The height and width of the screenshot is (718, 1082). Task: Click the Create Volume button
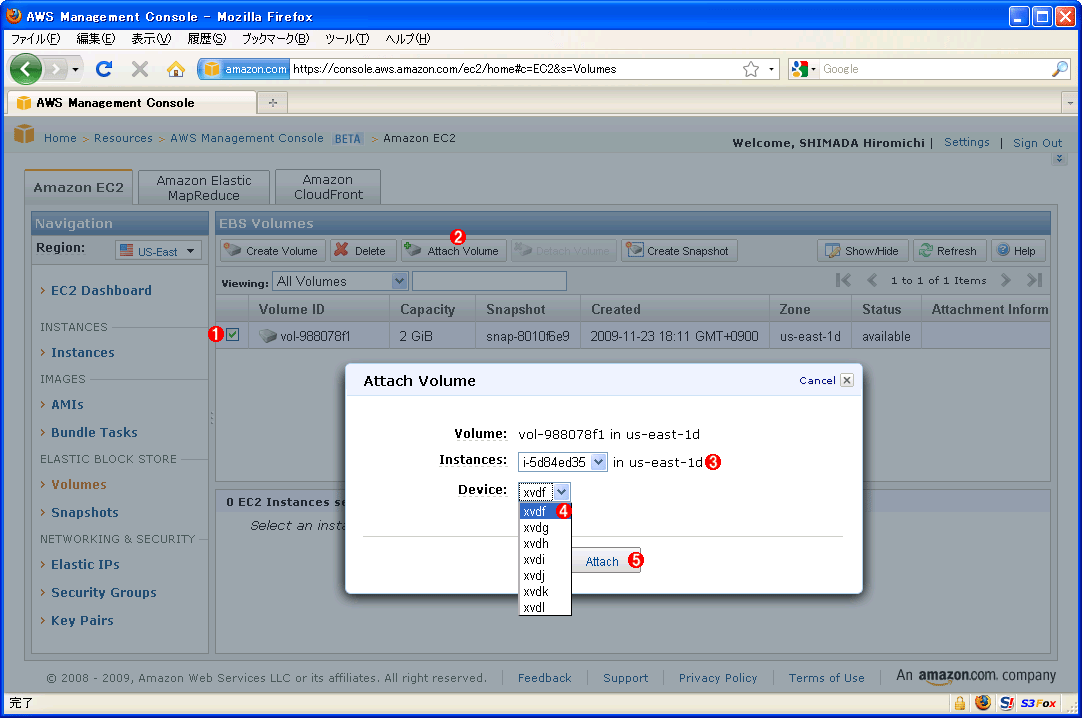point(273,250)
